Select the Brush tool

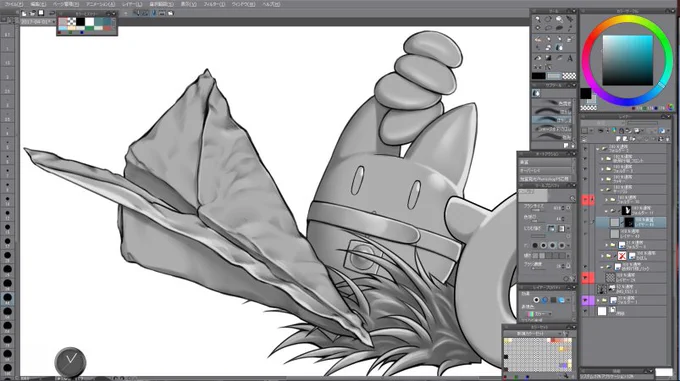tap(559, 39)
